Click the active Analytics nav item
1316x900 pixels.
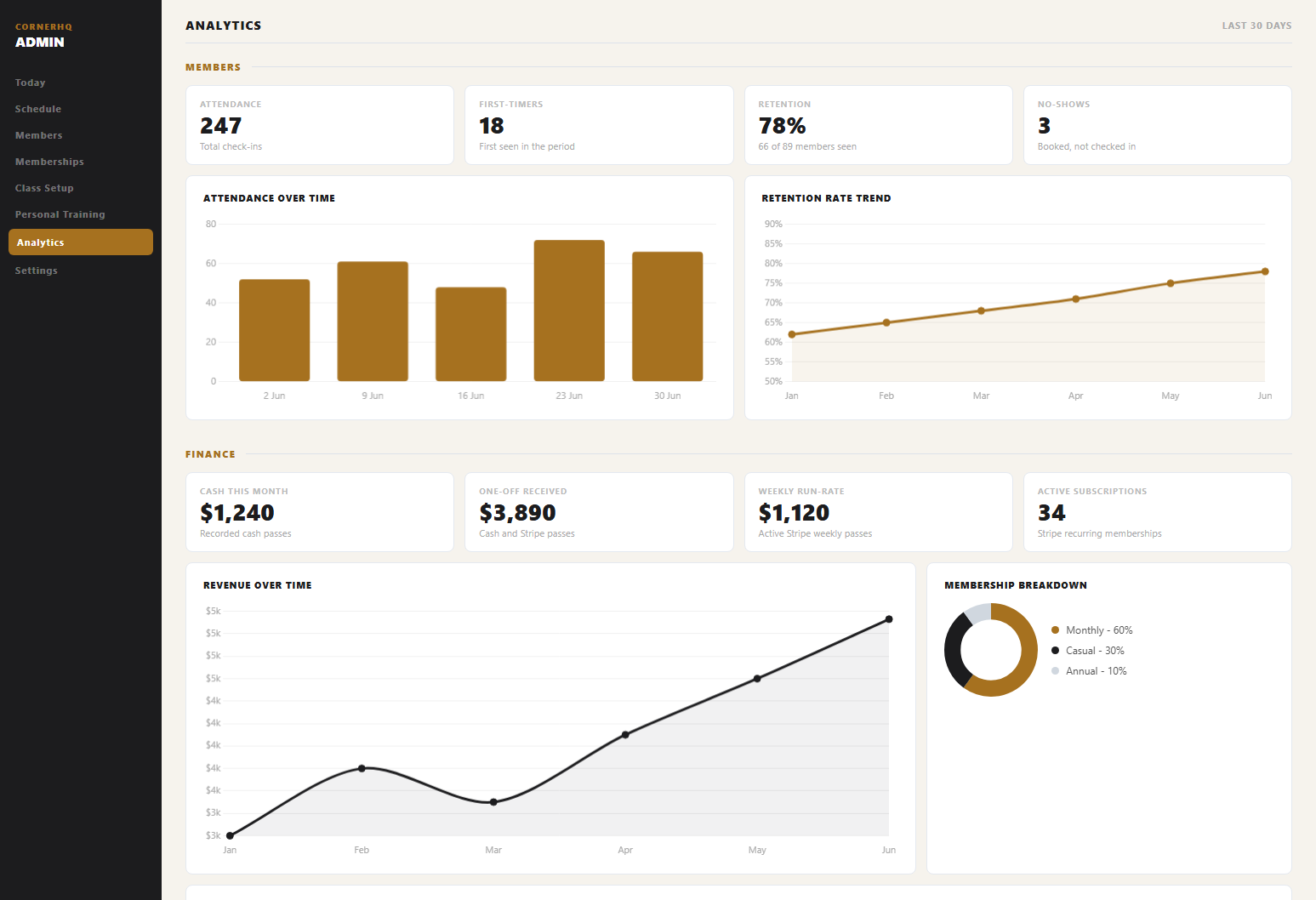(x=81, y=242)
